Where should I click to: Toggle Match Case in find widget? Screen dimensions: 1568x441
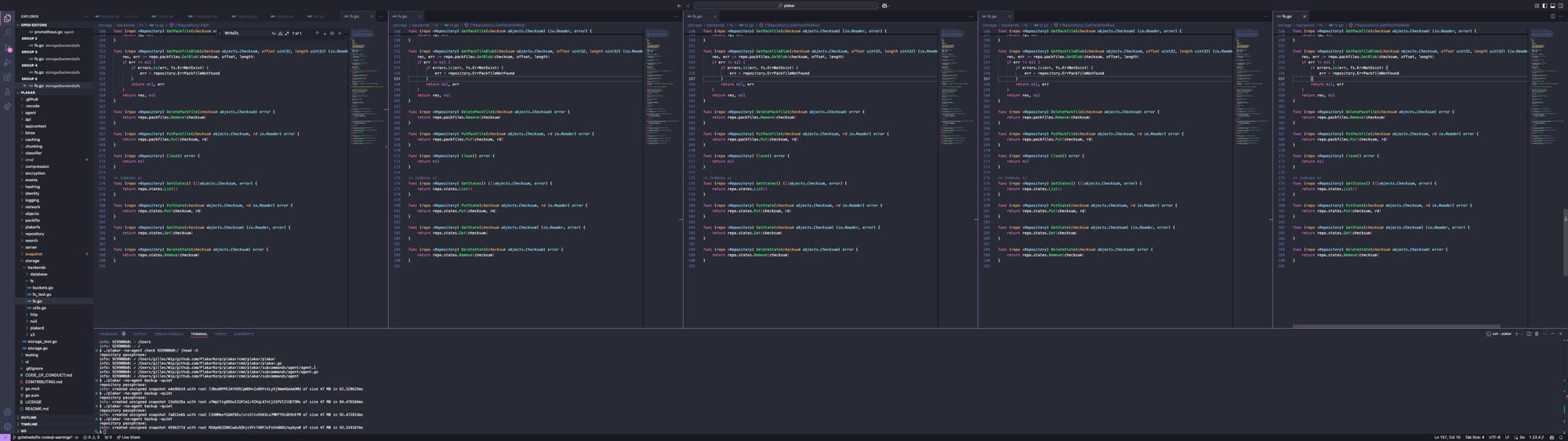(274, 34)
